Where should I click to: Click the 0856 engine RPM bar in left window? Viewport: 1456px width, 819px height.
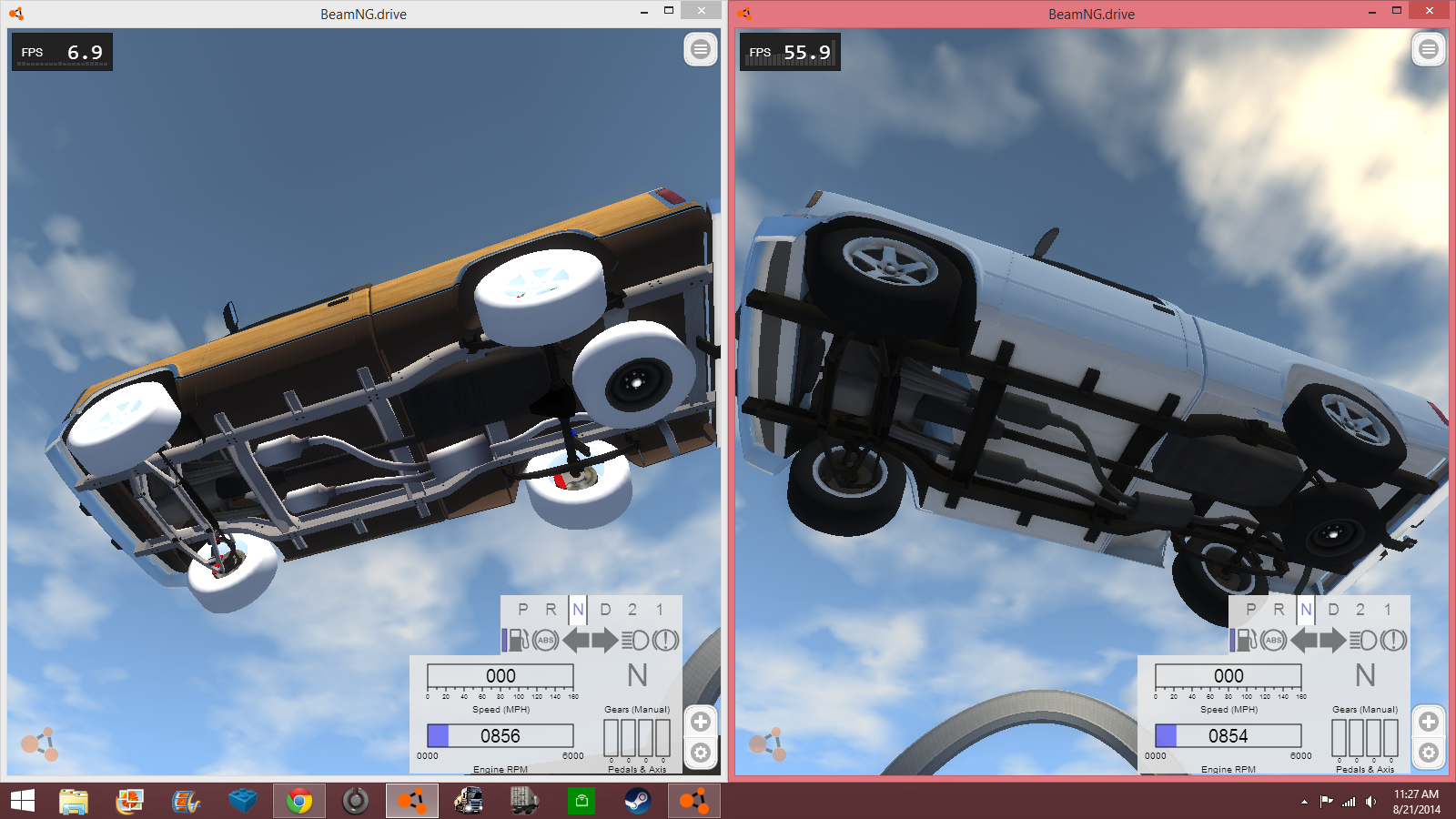click(500, 735)
